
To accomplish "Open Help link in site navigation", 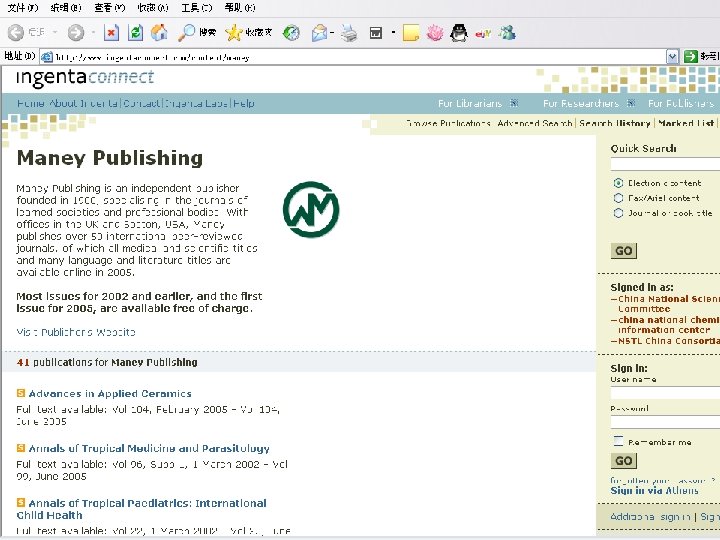I will point(243,103).
